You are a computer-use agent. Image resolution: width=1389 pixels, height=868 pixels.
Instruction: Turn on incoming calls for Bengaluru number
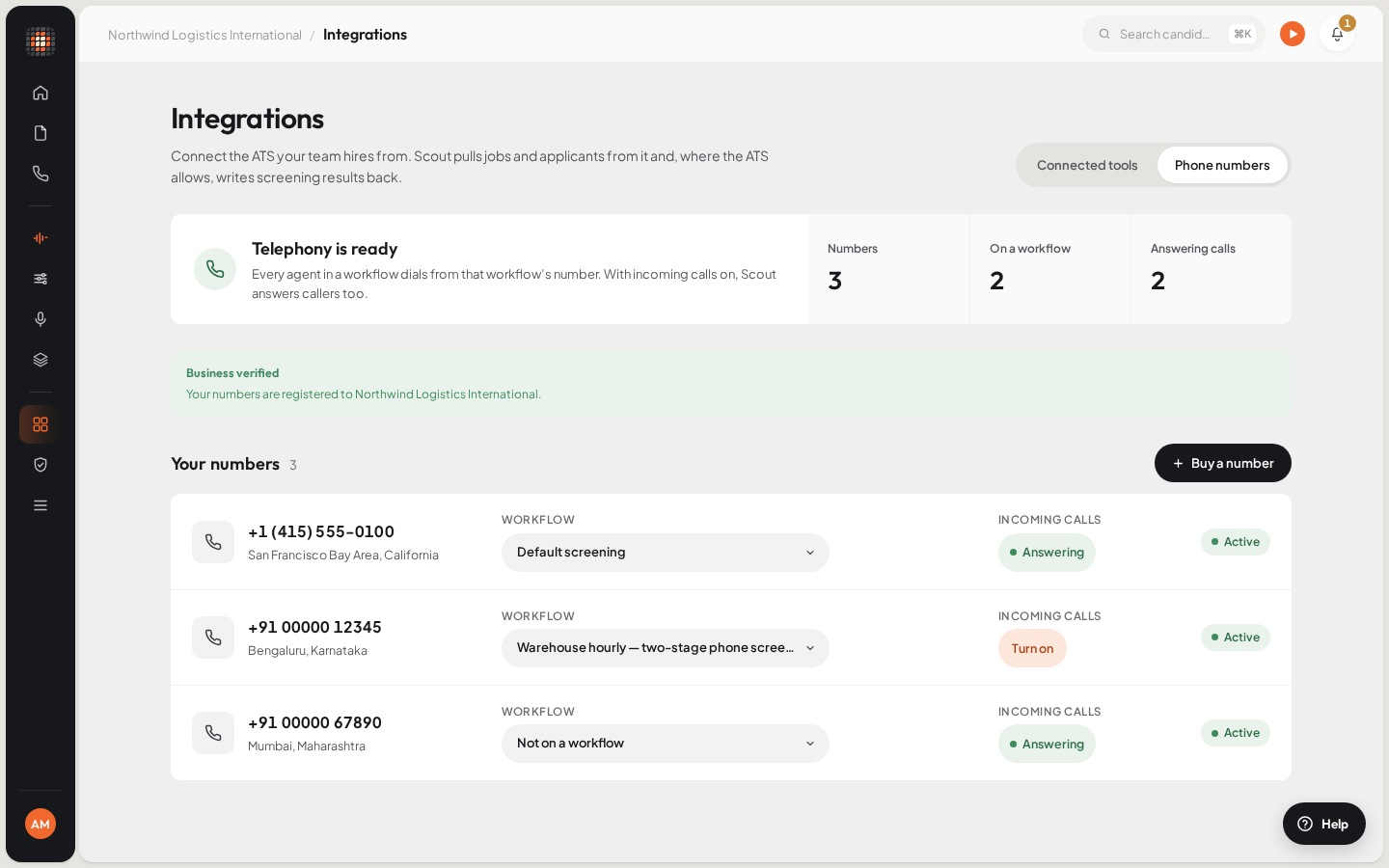[x=1032, y=648]
